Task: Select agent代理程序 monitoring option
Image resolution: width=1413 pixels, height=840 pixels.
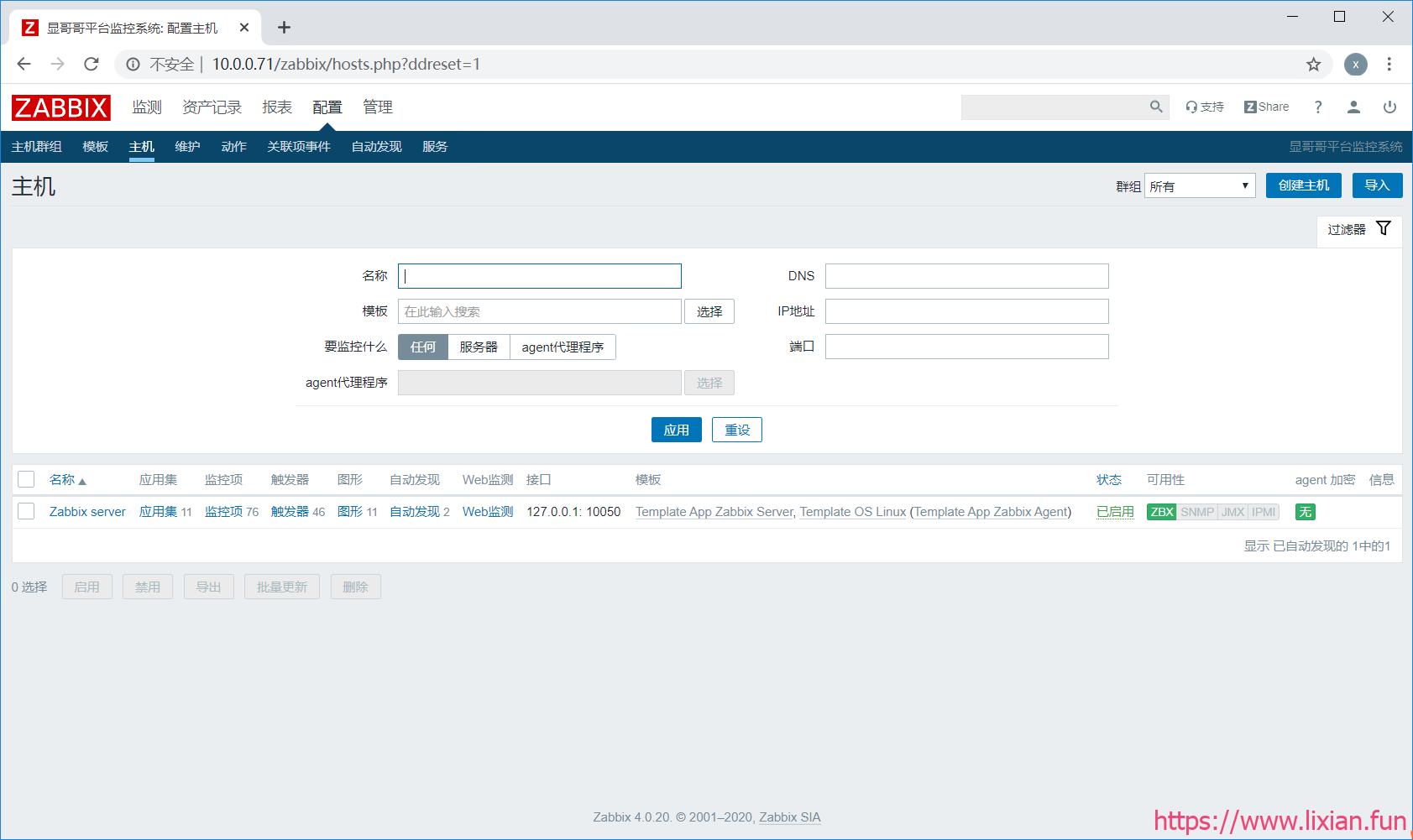Action: (x=563, y=347)
